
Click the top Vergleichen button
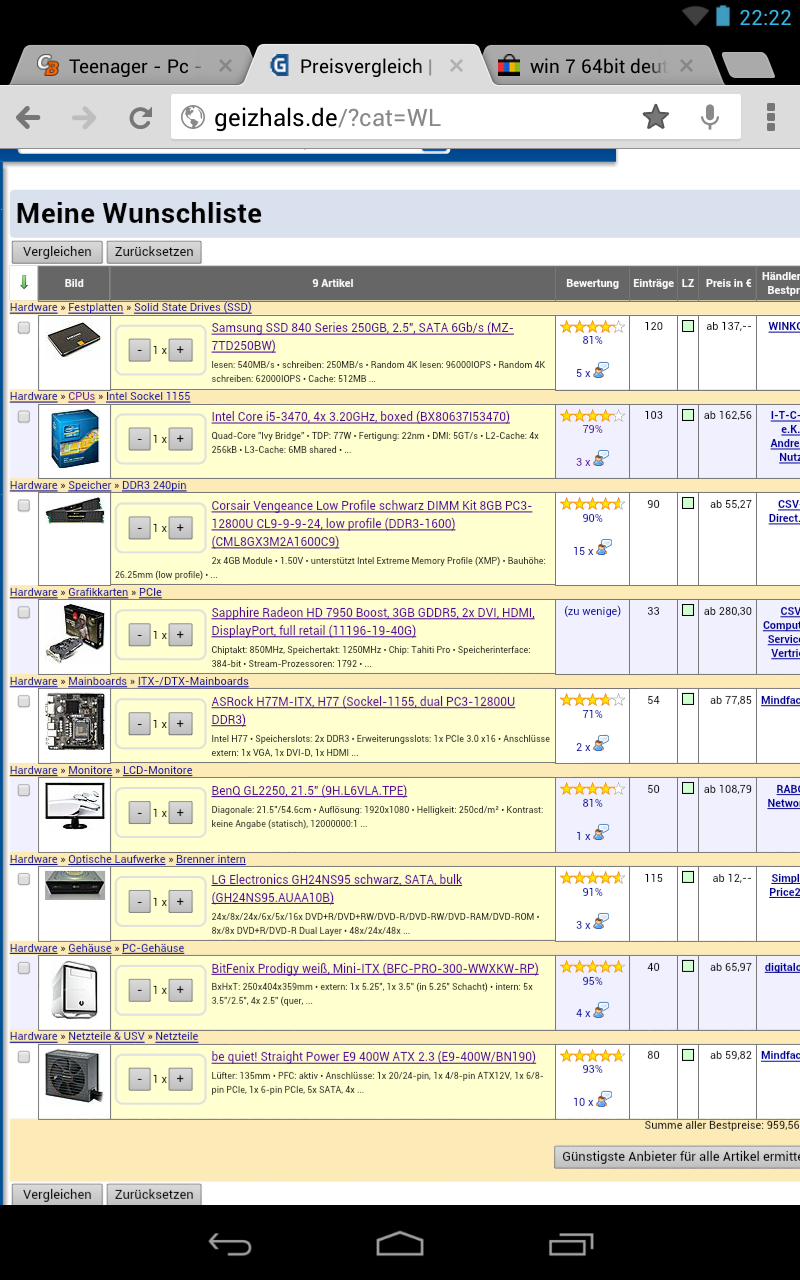point(57,252)
